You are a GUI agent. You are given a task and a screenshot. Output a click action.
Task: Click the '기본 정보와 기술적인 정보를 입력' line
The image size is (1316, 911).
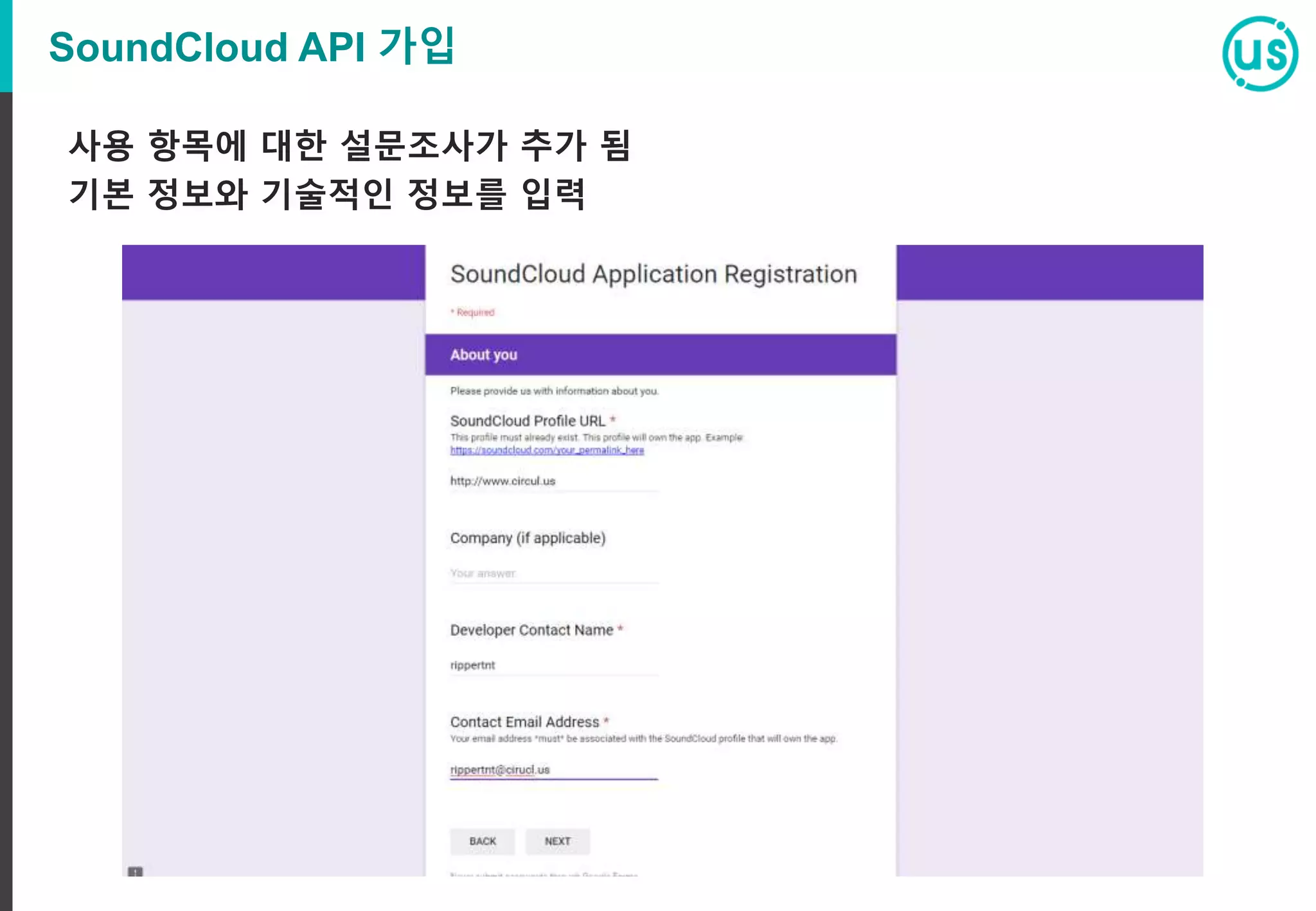tap(327, 194)
